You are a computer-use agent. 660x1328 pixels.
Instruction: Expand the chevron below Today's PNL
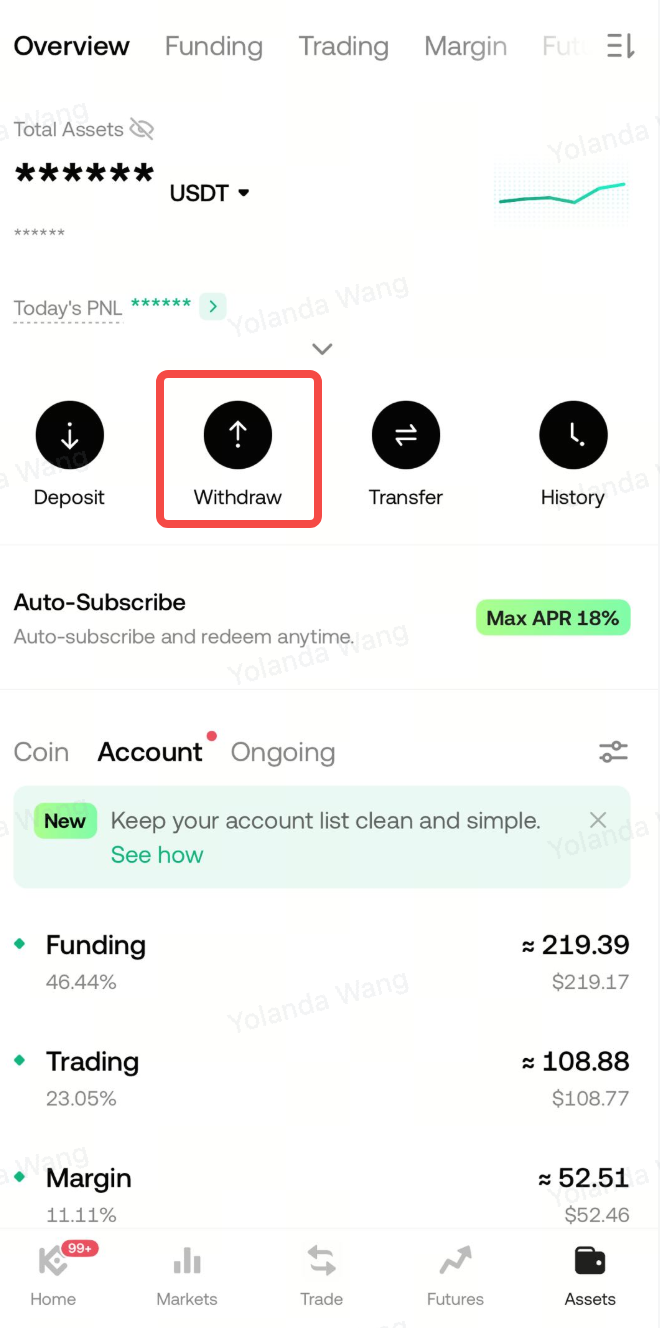(x=321, y=349)
